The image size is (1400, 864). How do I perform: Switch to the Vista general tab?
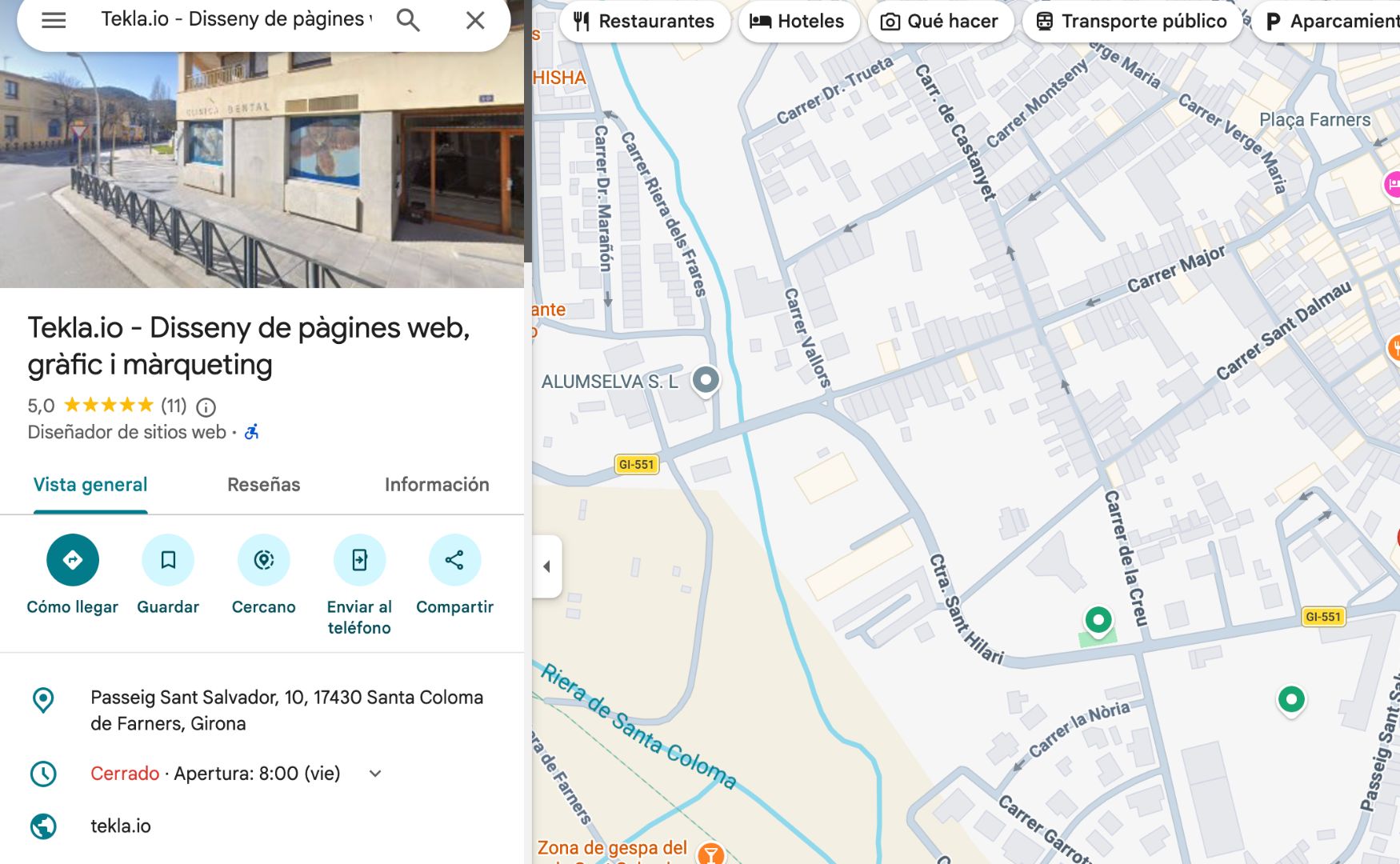click(x=90, y=485)
